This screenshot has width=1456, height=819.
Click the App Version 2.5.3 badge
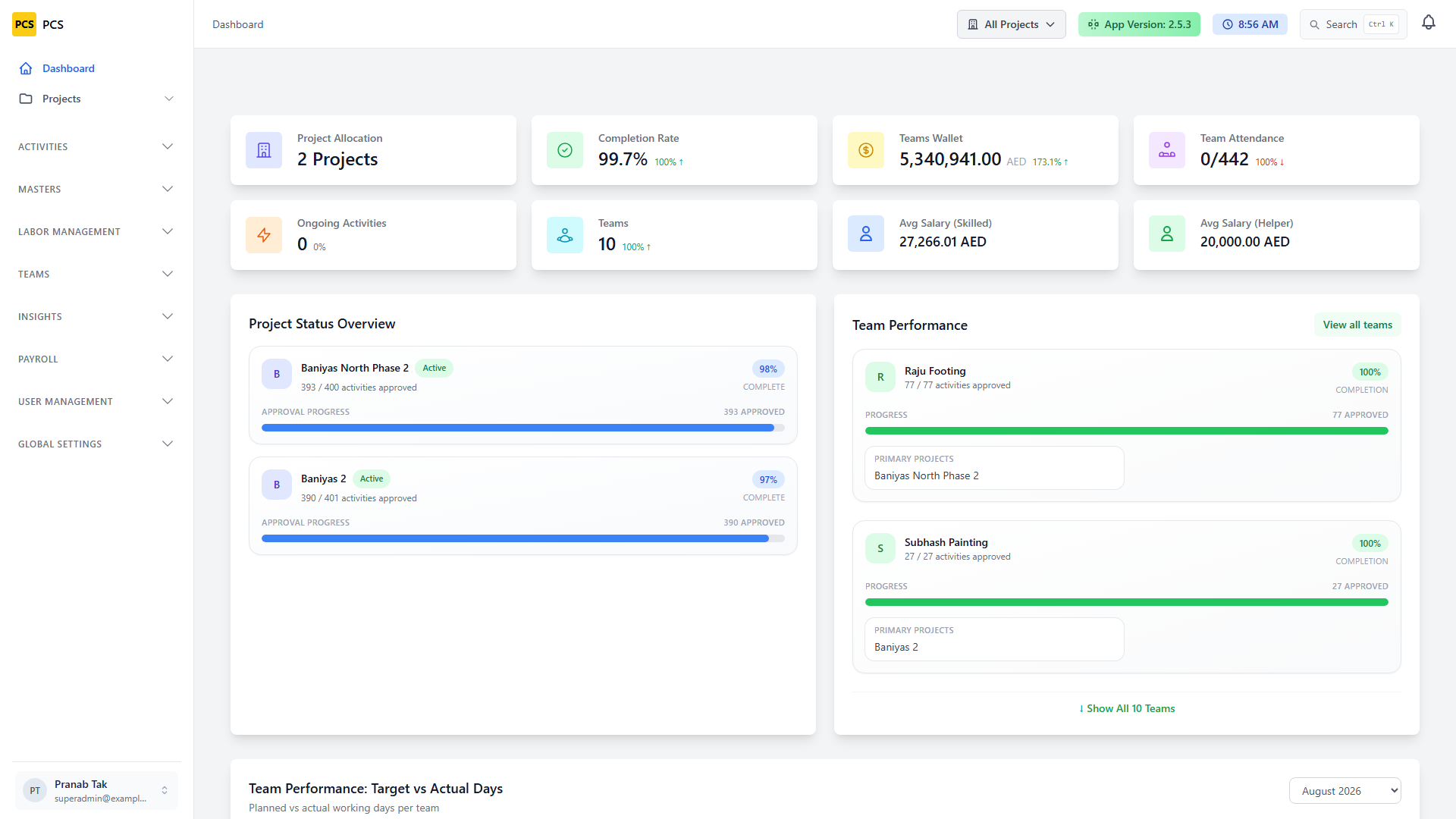click(1139, 24)
